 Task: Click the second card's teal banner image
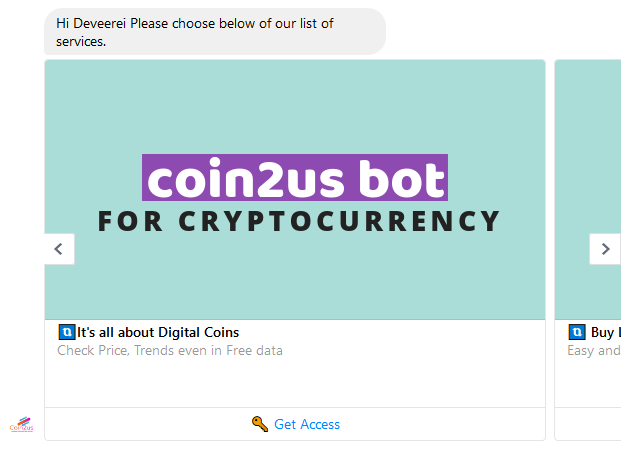click(x=590, y=150)
